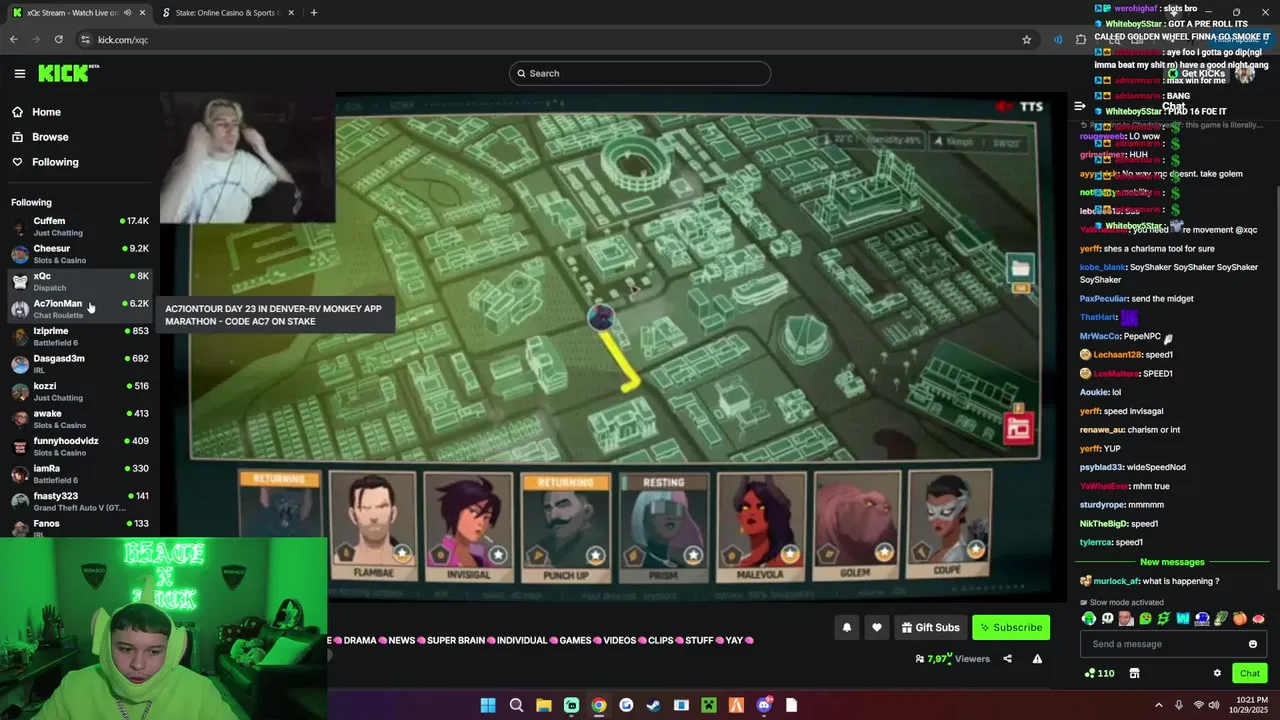Insert the blue W emote from quick emotes
Image resolution: width=1280 pixels, height=720 pixels.
click(x=1183, y=619)
